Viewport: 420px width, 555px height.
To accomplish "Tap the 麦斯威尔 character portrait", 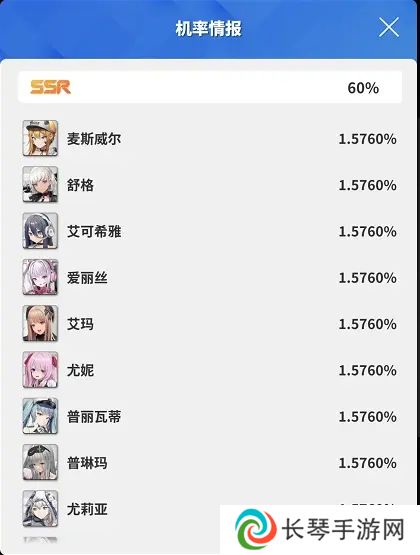I will [40, 138].
